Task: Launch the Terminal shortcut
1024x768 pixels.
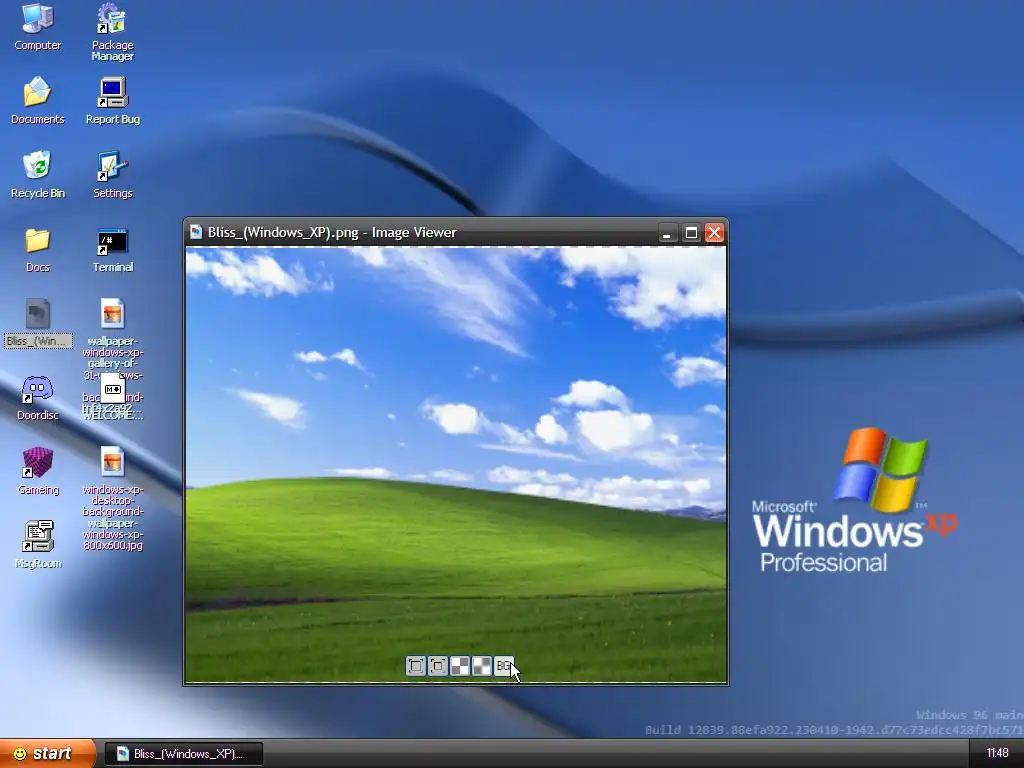Action: tap(112, 249)
